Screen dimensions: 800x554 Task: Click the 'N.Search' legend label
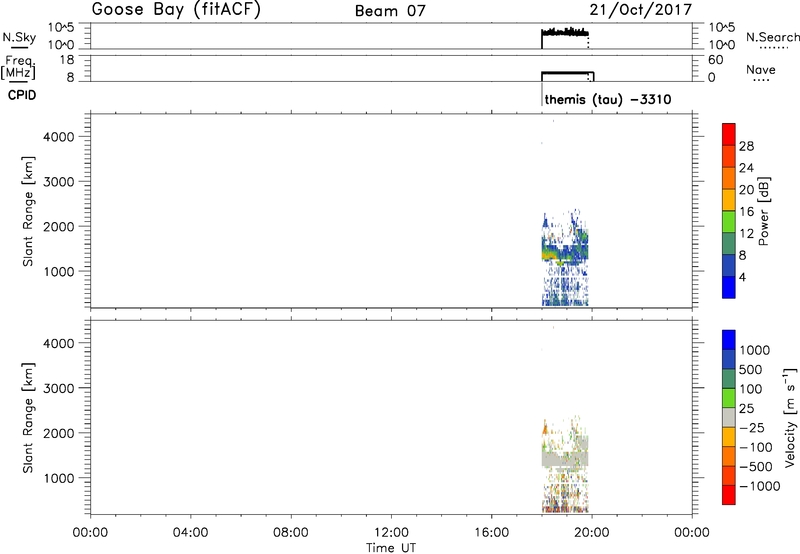773,37
